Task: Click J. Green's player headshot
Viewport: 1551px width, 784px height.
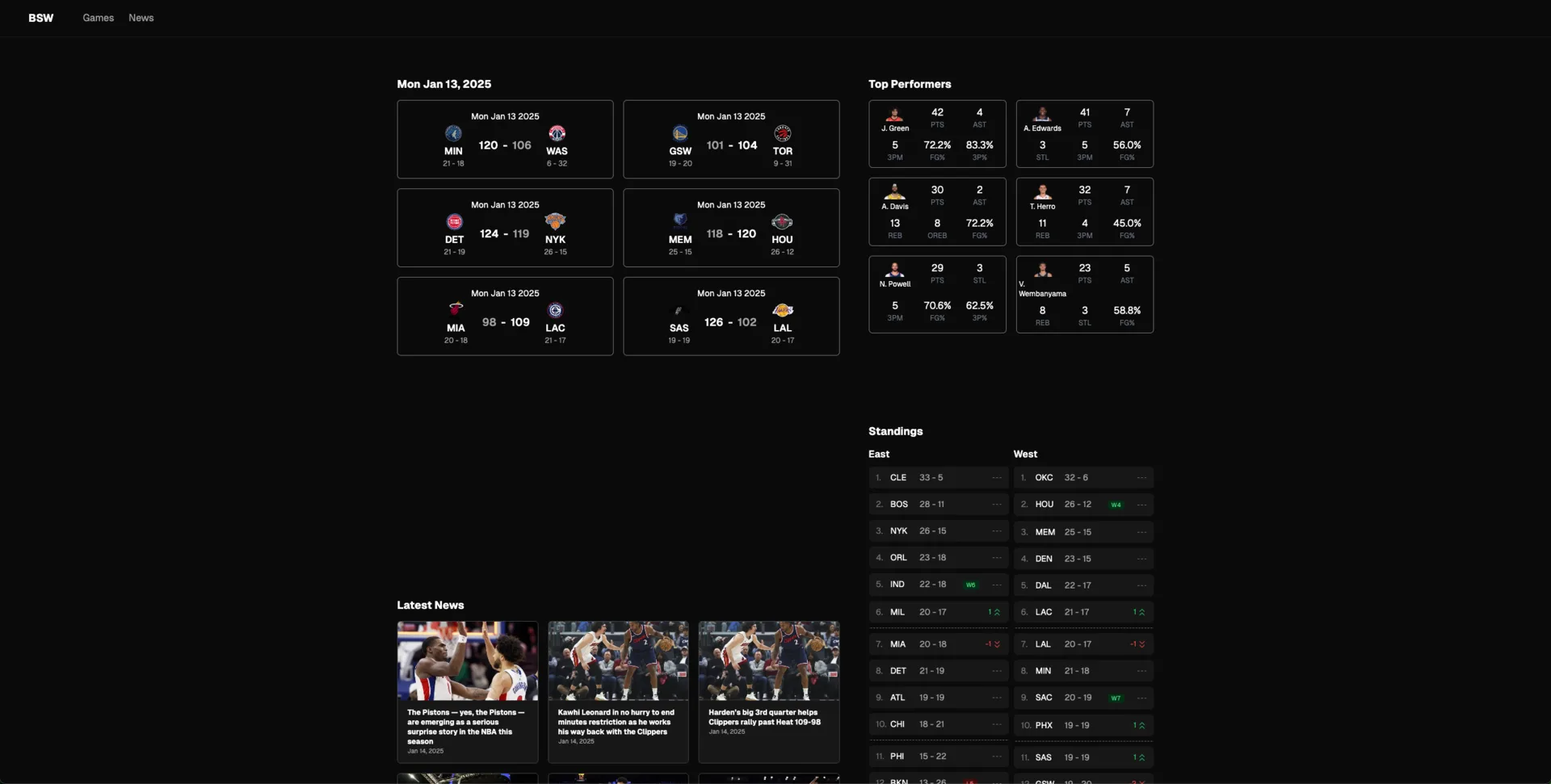Action: click(x=894, y=115)
